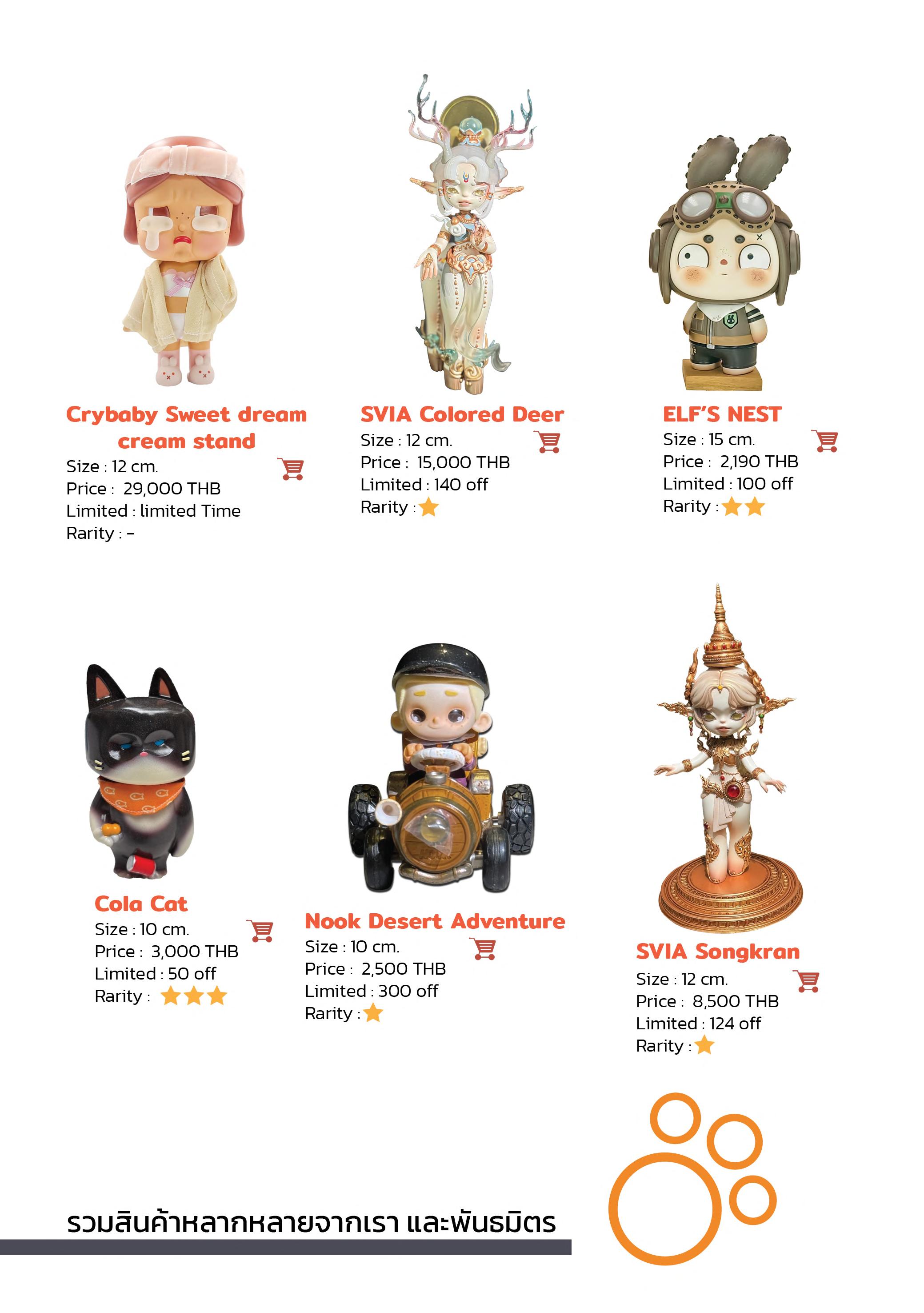Select the SVIA Songkran product title
The width and height of the screenshot is (924, 1313).
point(718,952)
